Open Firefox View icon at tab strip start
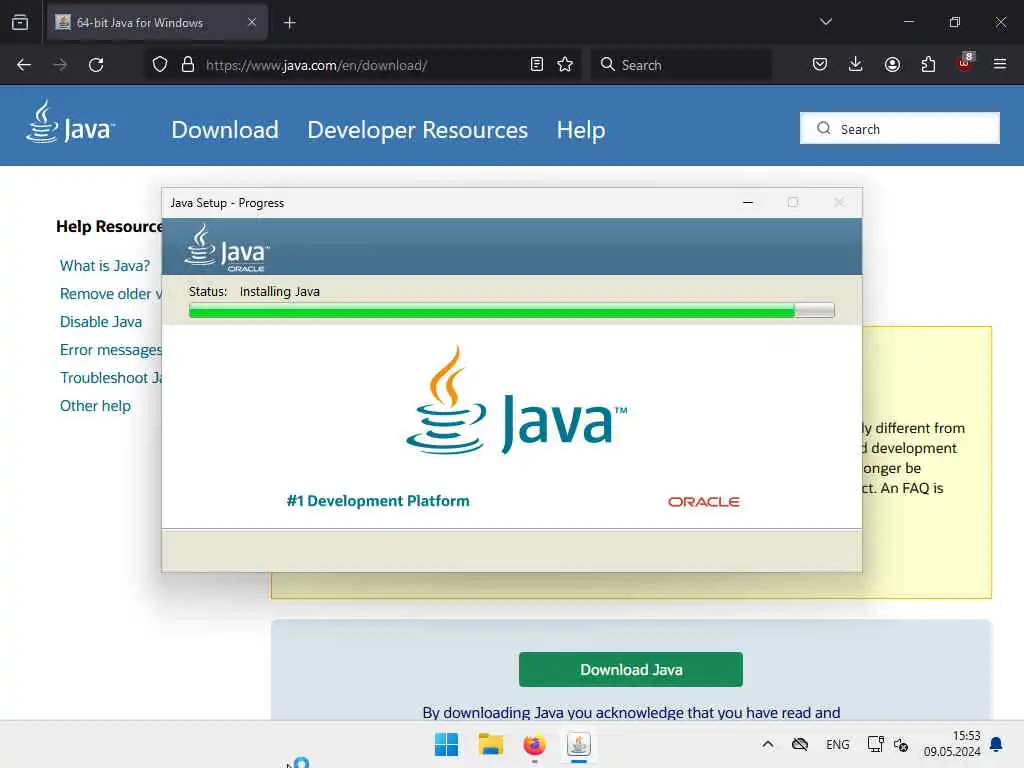The width and height of the screenshot is (1024, 768). click(x=20, y=22)
